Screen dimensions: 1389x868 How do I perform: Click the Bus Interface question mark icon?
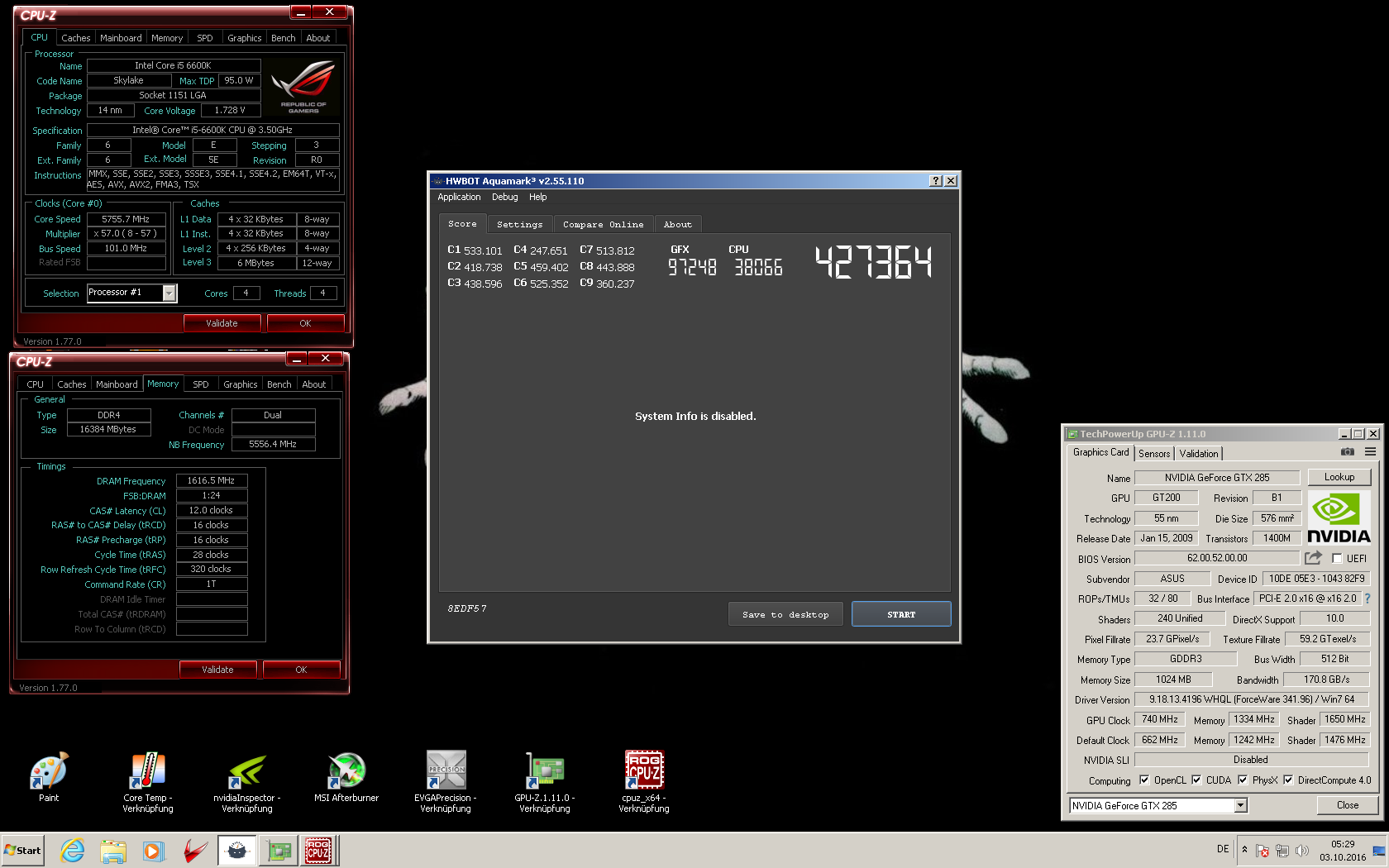[1368, 599]
